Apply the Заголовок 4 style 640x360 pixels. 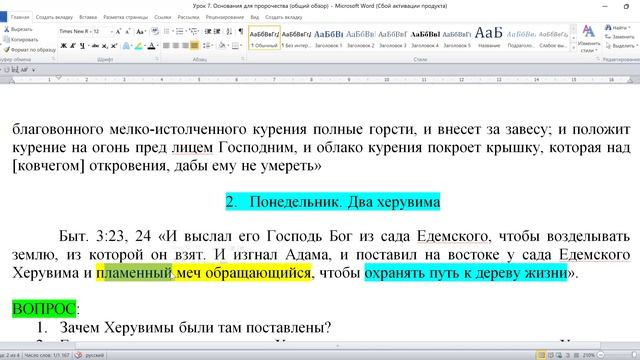click(425, 39)
